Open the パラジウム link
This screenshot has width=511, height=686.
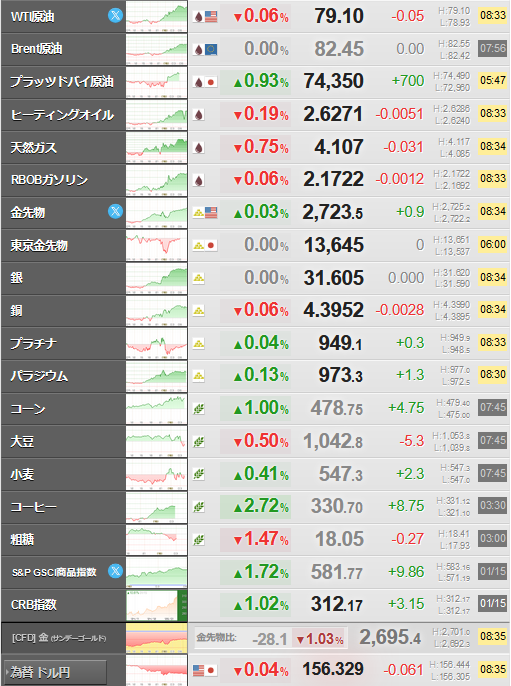click(39, 376)
